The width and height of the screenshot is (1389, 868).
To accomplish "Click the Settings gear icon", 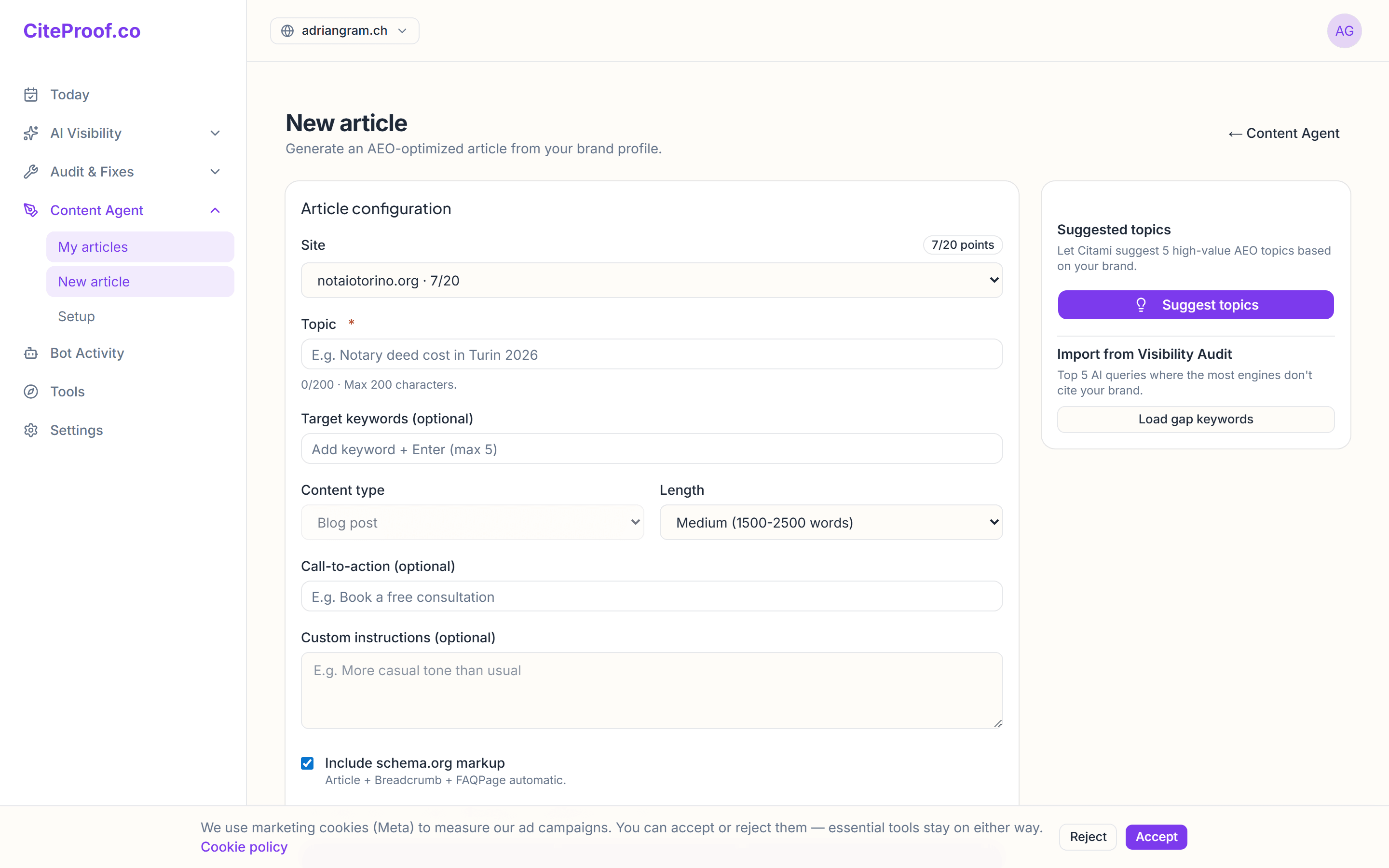I will coord(31,430).
